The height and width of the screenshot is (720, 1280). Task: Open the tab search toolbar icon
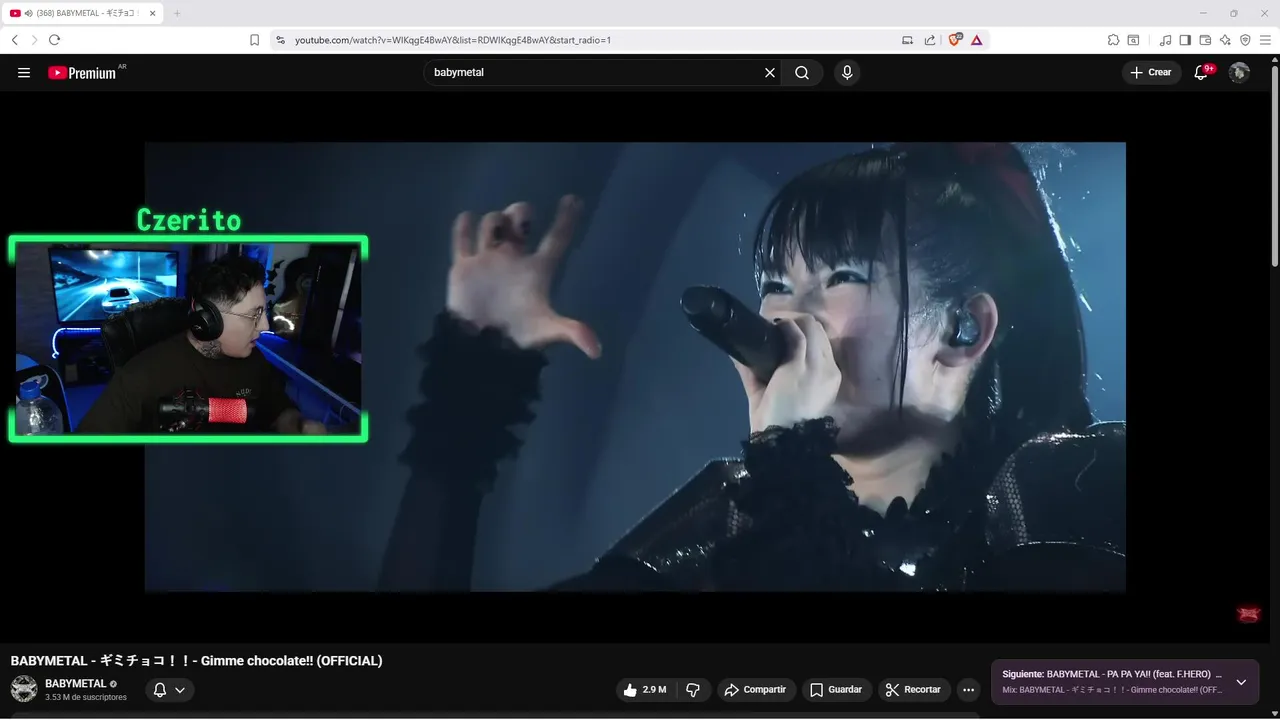pos(1133,40)
